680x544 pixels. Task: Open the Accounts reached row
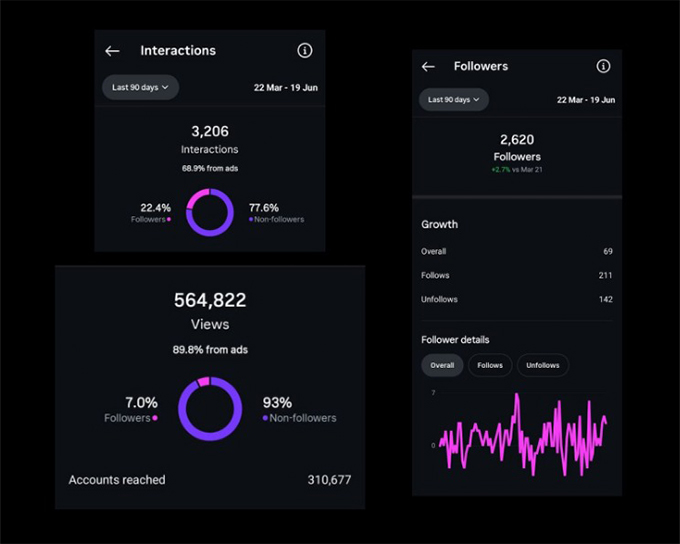(210, 480)
